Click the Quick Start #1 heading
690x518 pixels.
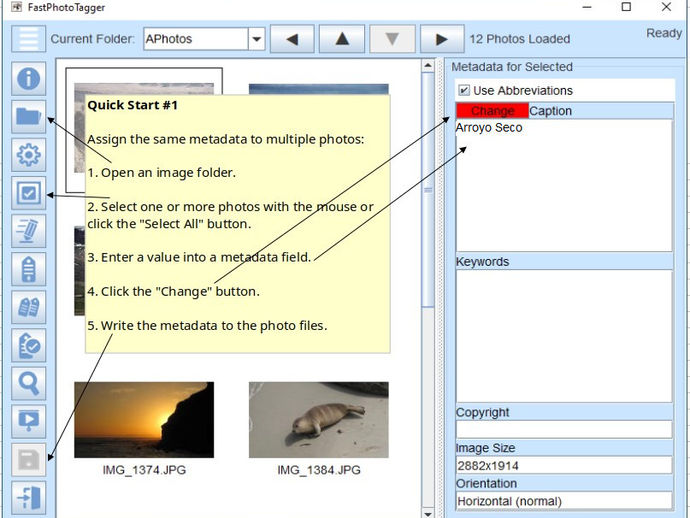(x=132, y=105)
